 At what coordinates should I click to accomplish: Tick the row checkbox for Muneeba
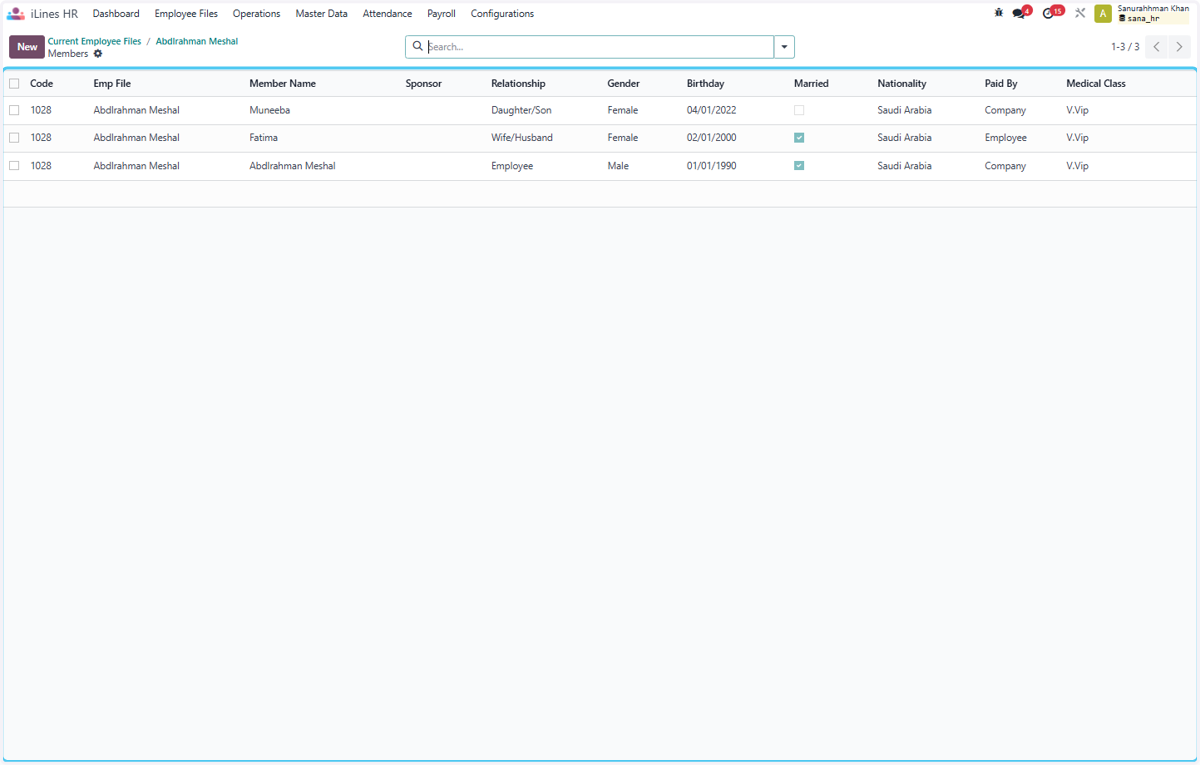point(14,110)
